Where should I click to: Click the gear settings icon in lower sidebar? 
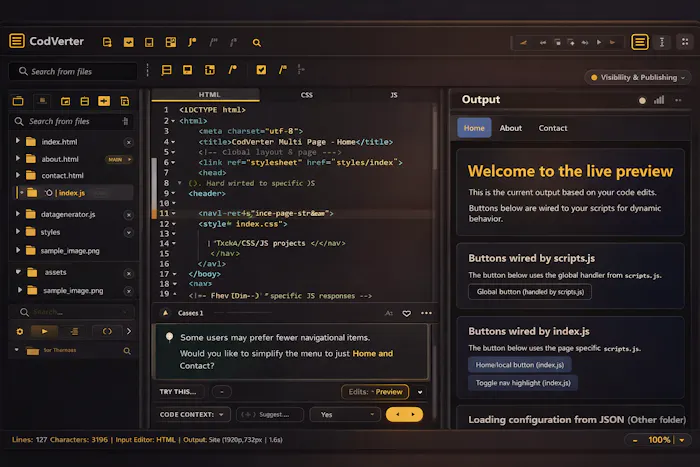point(20,331)
